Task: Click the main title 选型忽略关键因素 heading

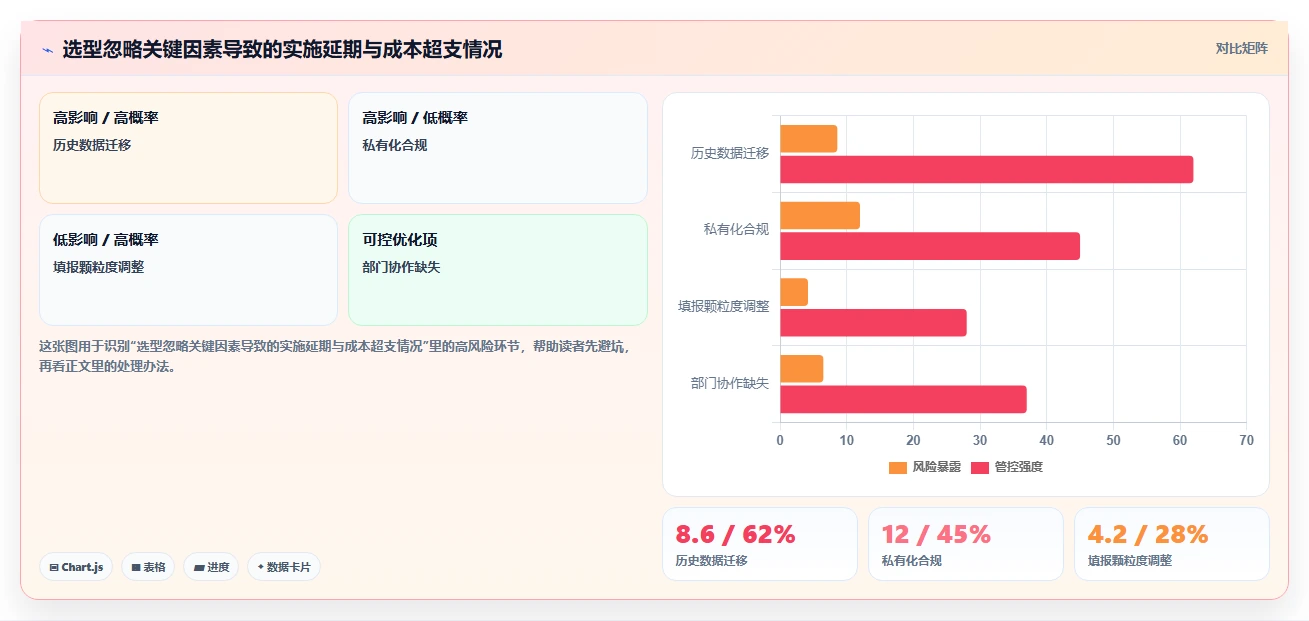Action: (282, 49)
